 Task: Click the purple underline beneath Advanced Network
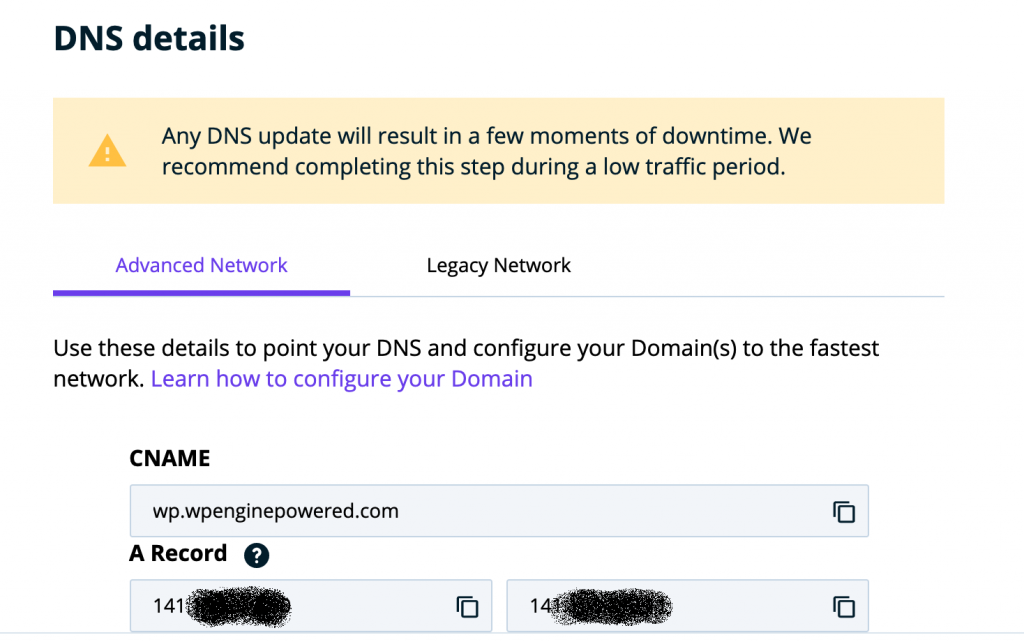(x=201, y=293)
